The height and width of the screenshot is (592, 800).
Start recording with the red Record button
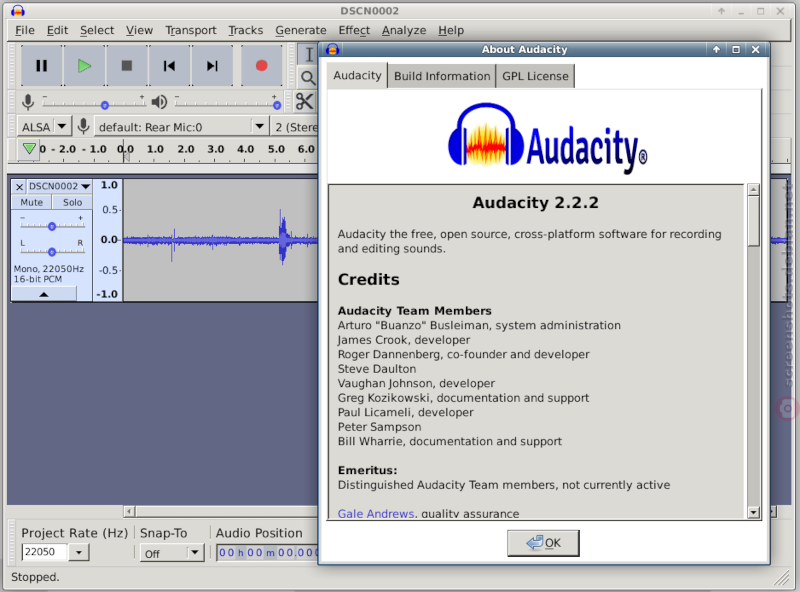(x=262, y=66)
